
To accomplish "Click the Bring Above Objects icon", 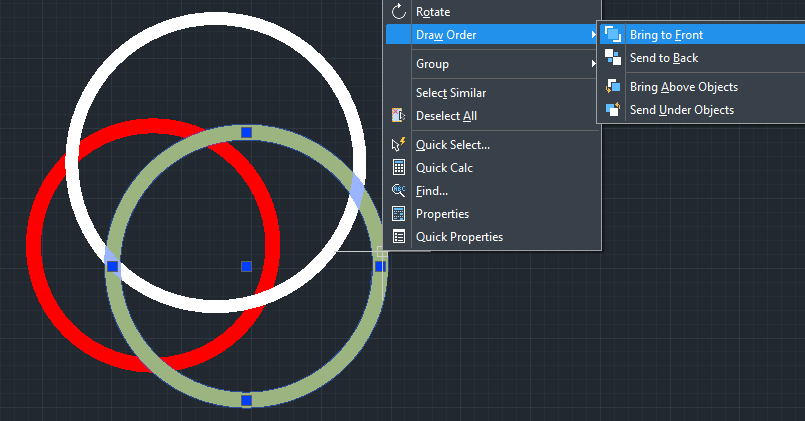I will pos(612,86).
